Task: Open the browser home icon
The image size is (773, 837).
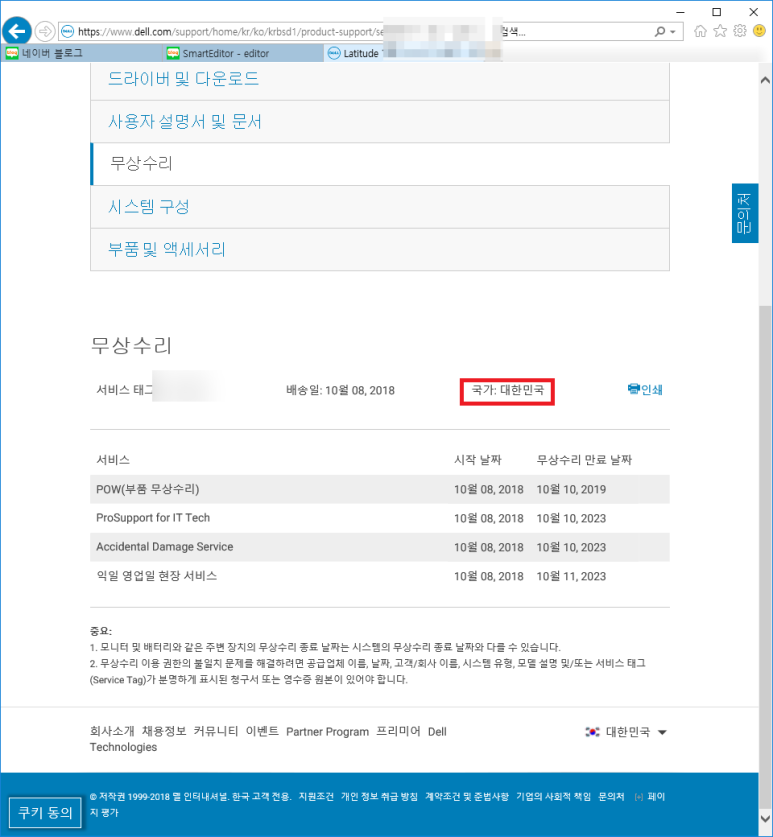Action: (700, 31)
